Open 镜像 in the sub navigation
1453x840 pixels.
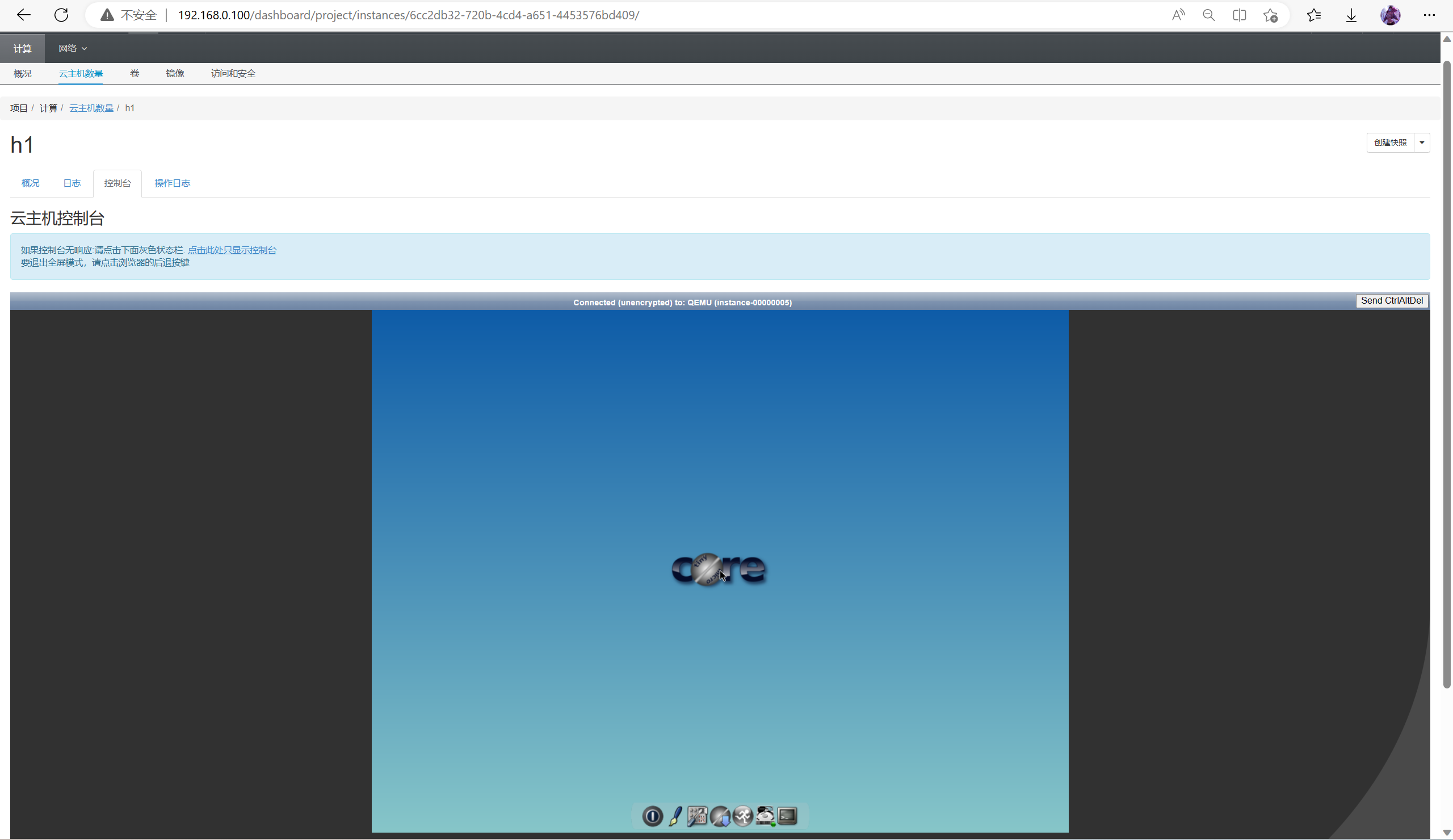coord(175,73)
